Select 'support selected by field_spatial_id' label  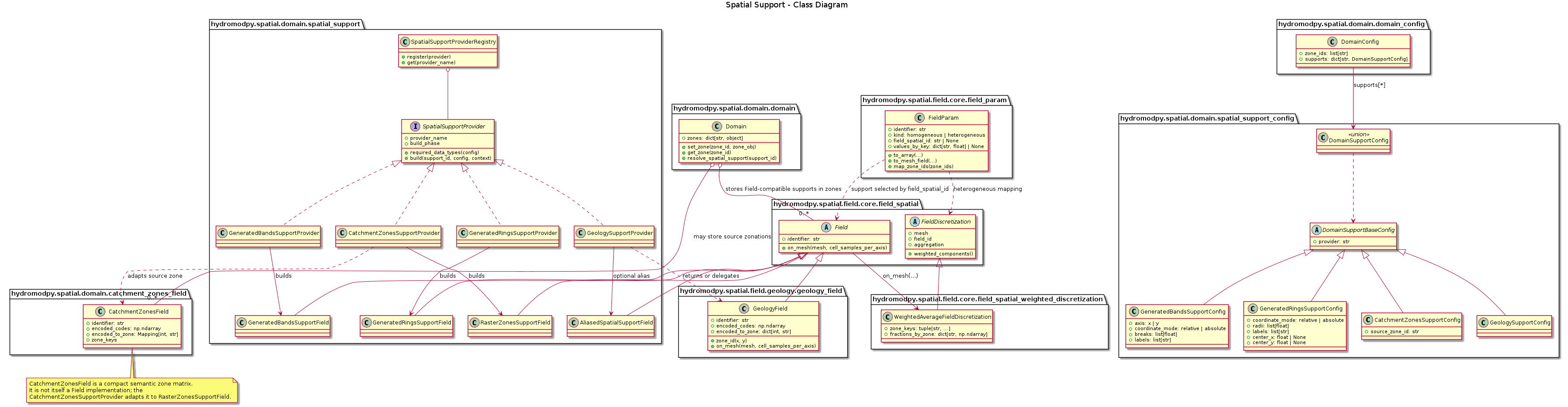[900, 189]
